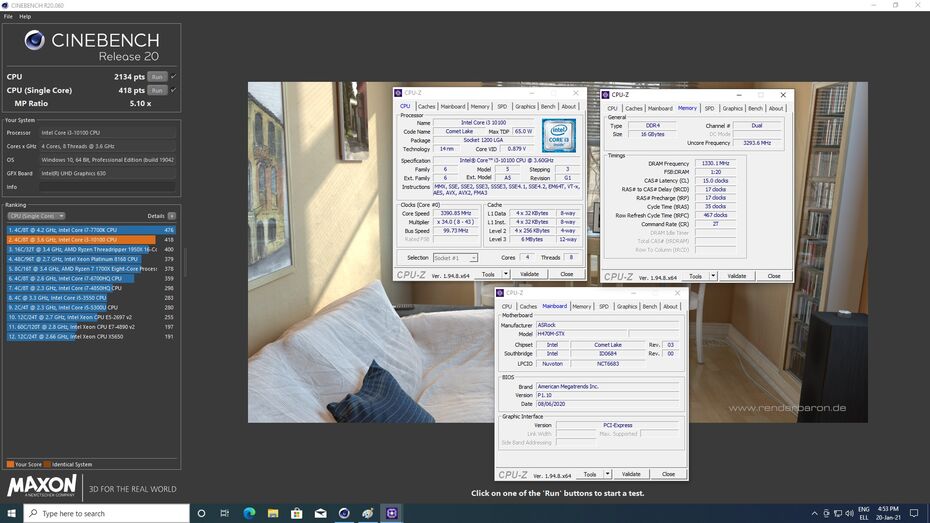Click CPU-Z title icon of the Mainboard window

pos(500,293)
